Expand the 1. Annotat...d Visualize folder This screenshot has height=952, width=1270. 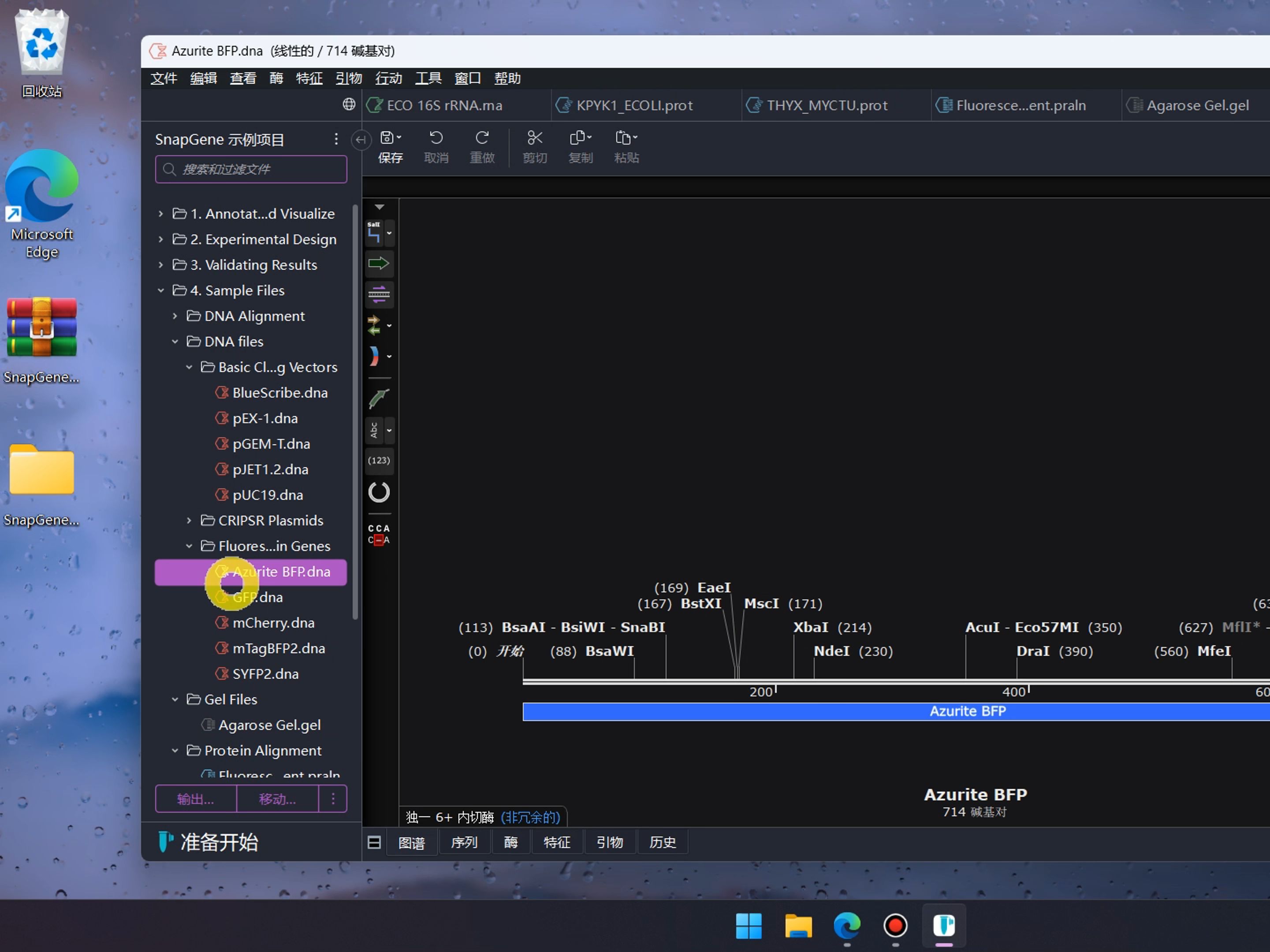point(161,214)
